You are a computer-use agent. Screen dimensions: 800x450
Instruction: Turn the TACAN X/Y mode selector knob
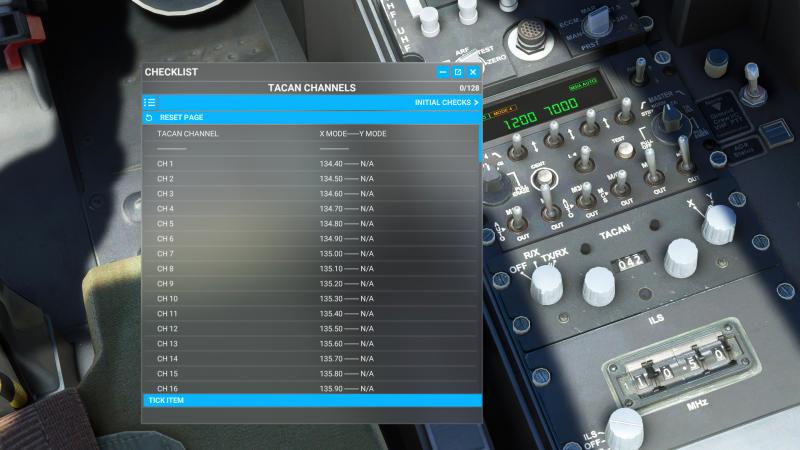[x=719, y=224]
